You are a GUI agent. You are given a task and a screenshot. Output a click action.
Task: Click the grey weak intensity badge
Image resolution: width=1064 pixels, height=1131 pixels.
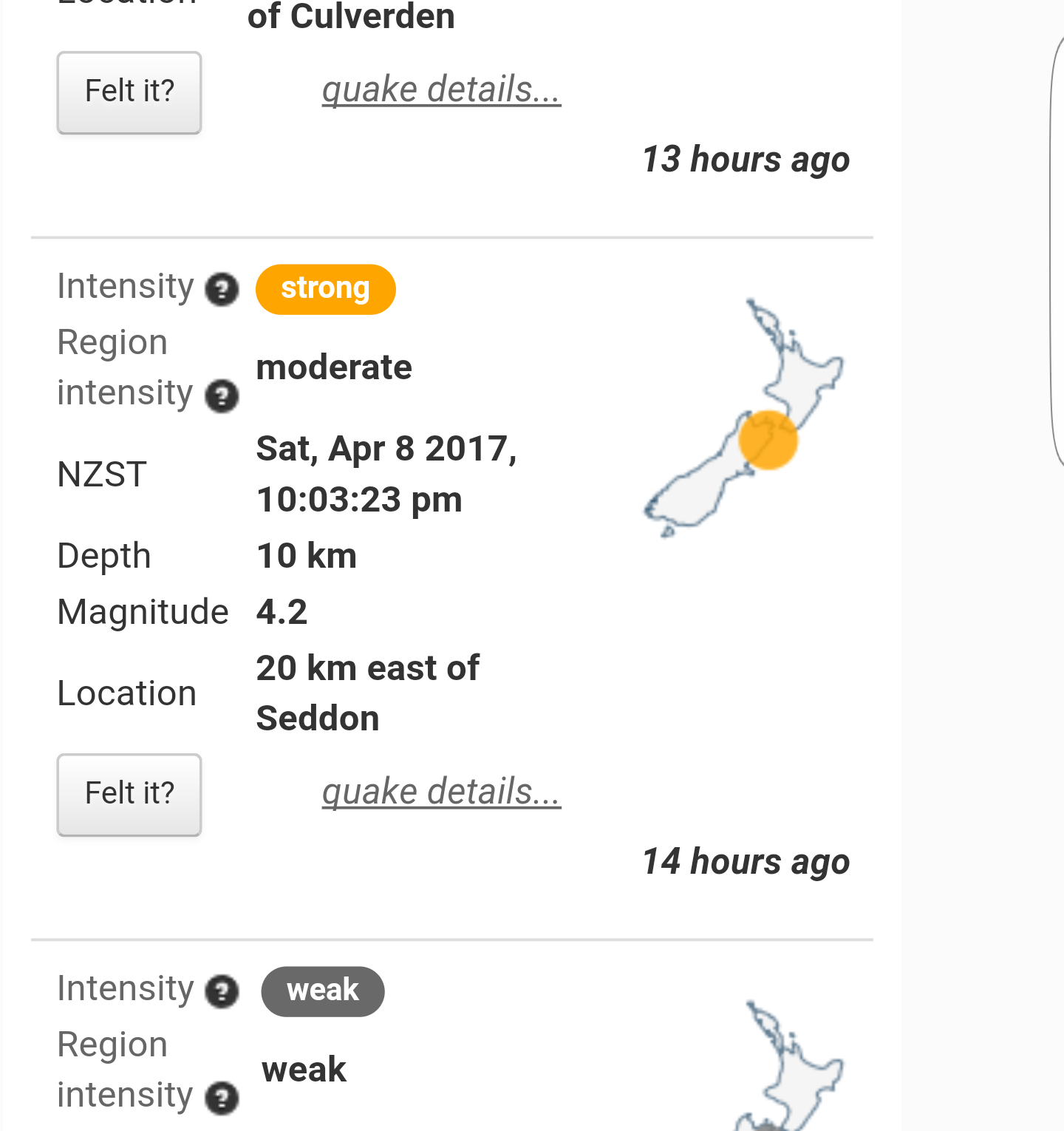click(x=323, y=991)
